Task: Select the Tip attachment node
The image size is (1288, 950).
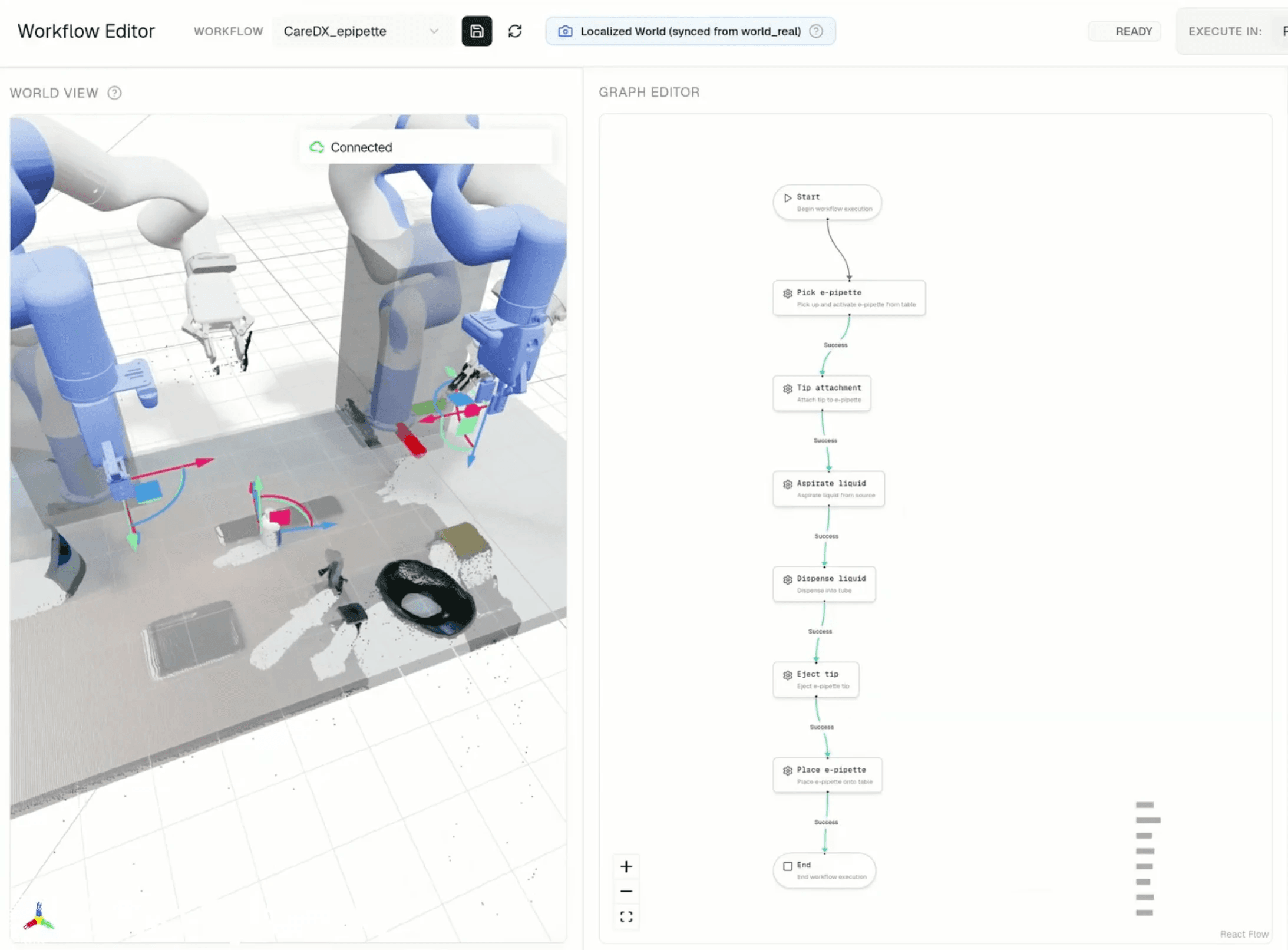Action: pyautogui.click(x=821, y=393)
